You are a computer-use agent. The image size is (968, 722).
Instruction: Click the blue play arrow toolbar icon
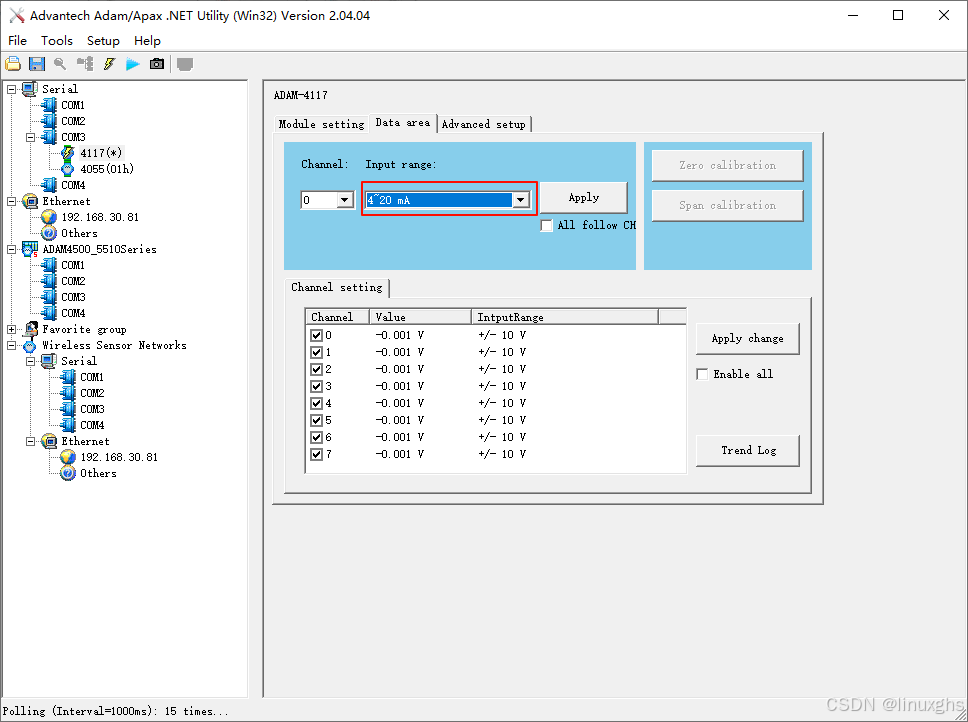(x=133, y=64)
